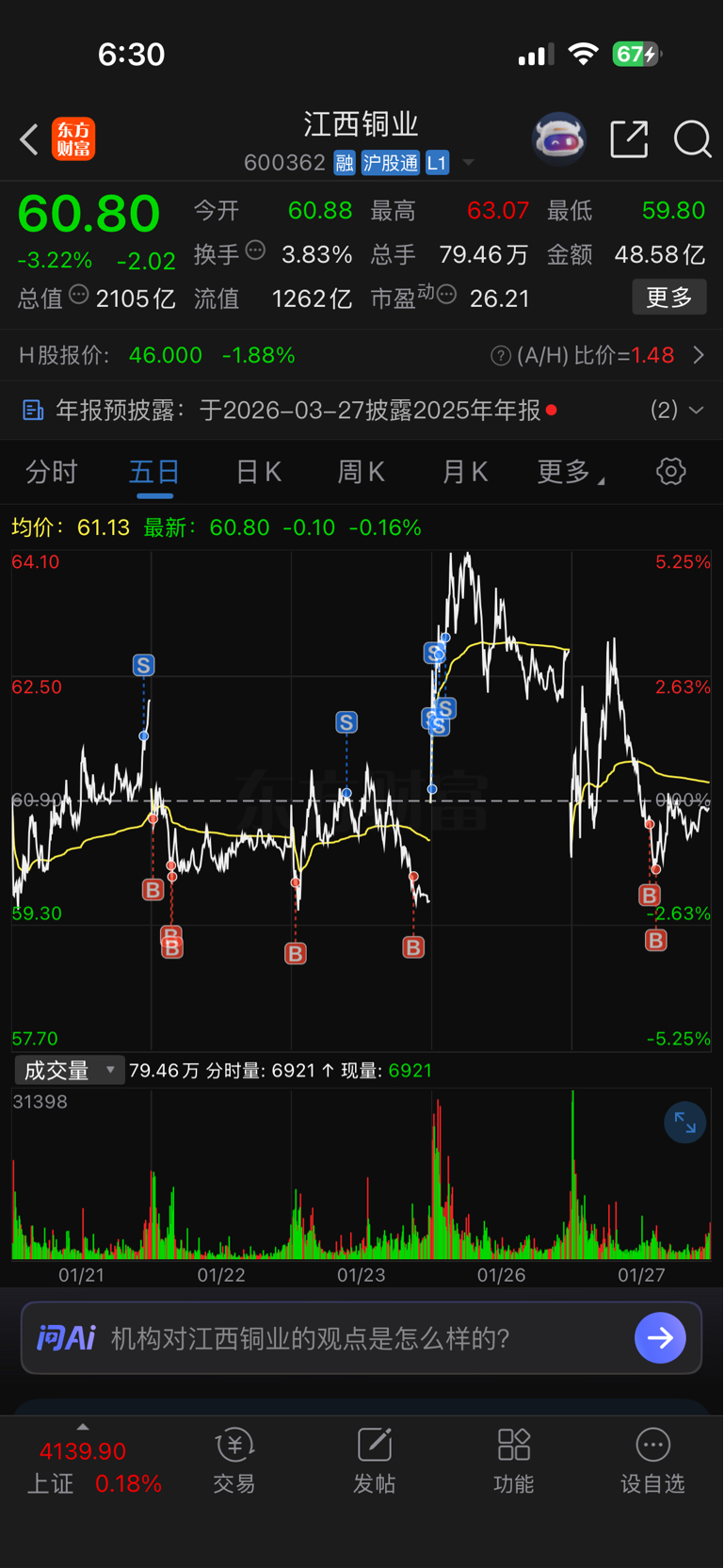This screenshot has height=1568, width=724.
Task: Tap the S marker on 01/21 chart
Action: pos(143,666)
